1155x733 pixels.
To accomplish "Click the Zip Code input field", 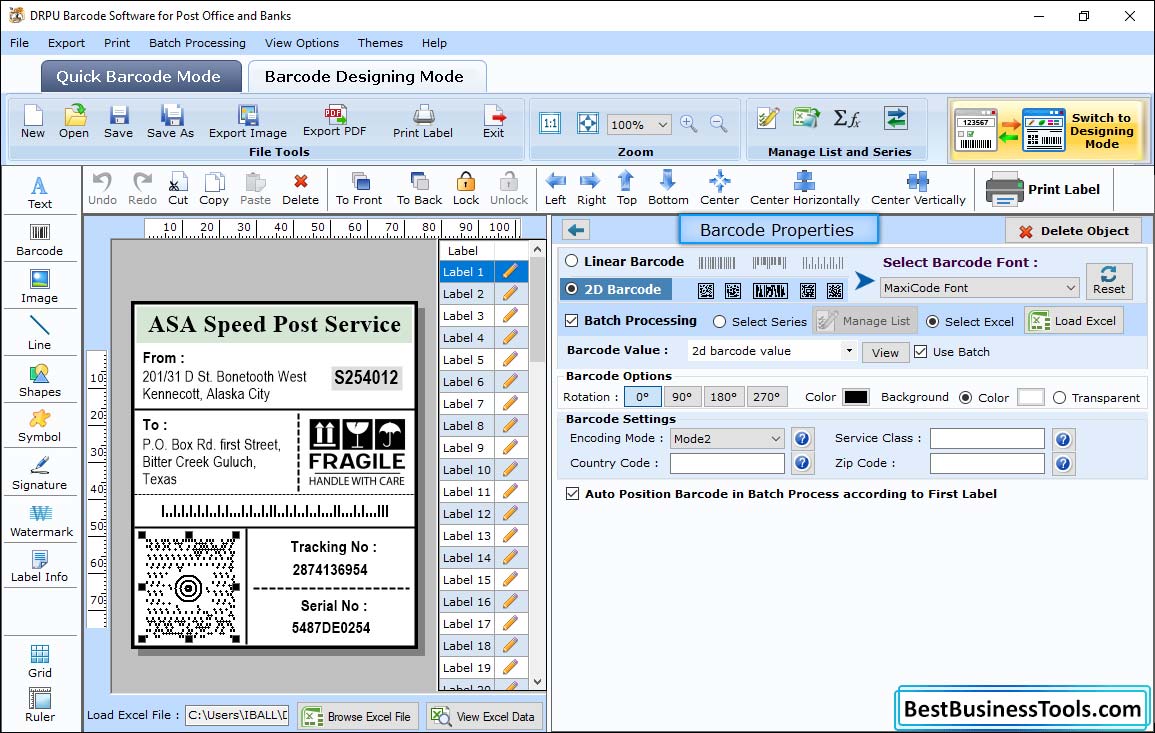I will coord(987,463).
